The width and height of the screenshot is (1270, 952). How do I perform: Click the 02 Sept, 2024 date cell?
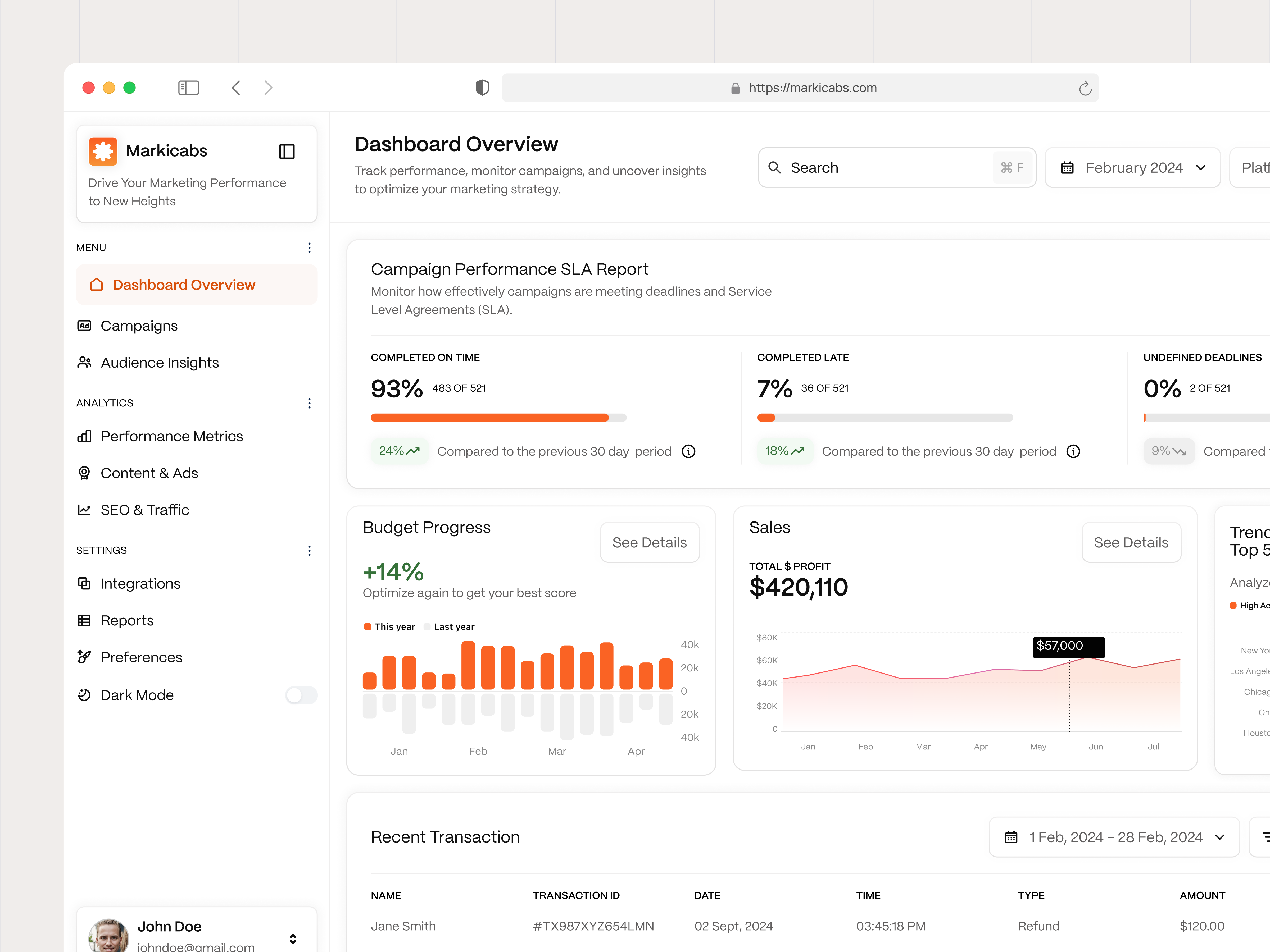tap(733, 926)
